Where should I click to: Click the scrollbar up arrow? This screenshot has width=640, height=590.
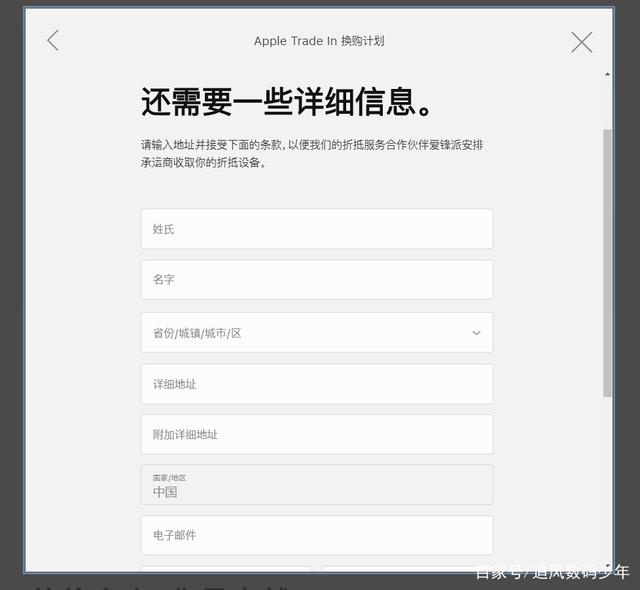607,74
